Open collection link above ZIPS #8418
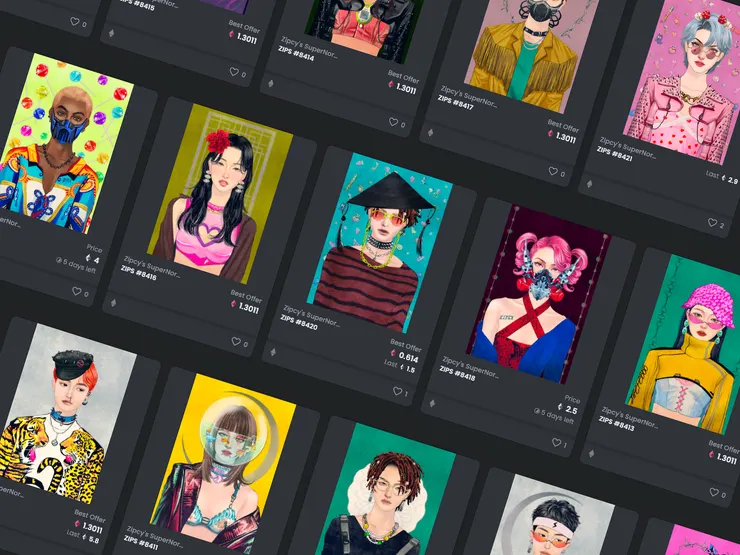This screenshot has height=555, width=740. pyautogui.click(x=470, y=367)
